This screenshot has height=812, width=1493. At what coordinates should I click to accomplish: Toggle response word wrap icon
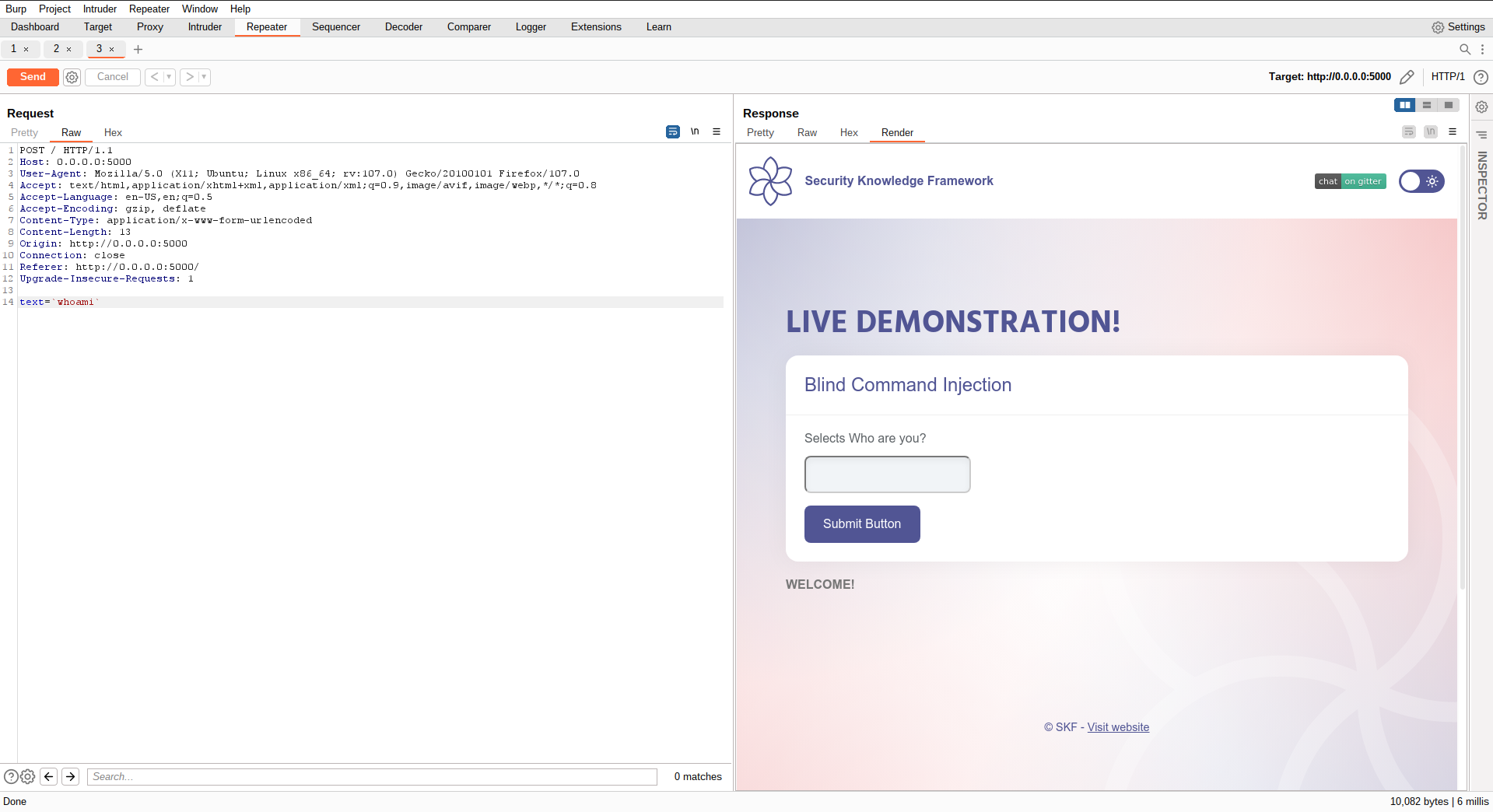click(1409, 132)
